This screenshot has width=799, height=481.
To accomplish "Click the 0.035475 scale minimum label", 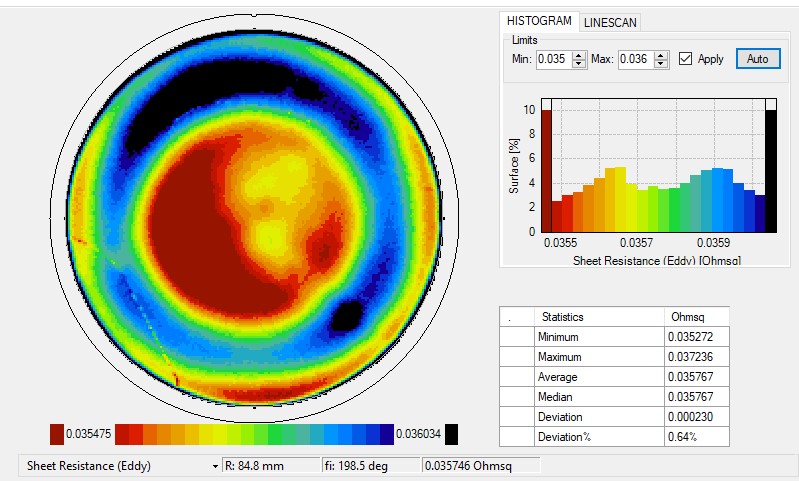I will click(89, 434).
